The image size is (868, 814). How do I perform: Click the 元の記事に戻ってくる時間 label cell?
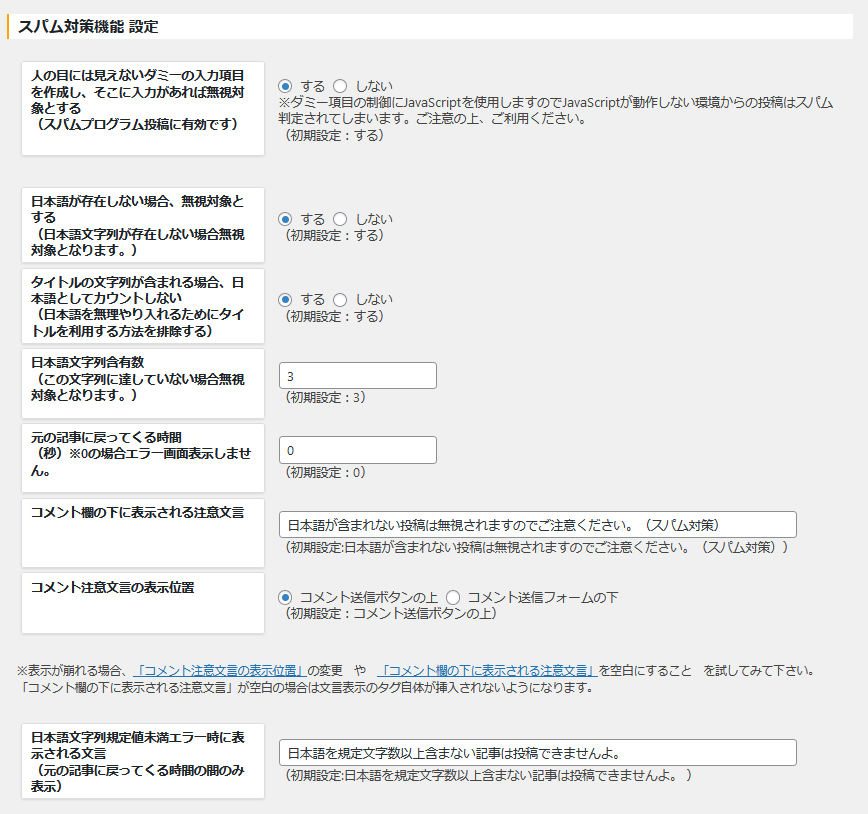(x=143, y=457)
